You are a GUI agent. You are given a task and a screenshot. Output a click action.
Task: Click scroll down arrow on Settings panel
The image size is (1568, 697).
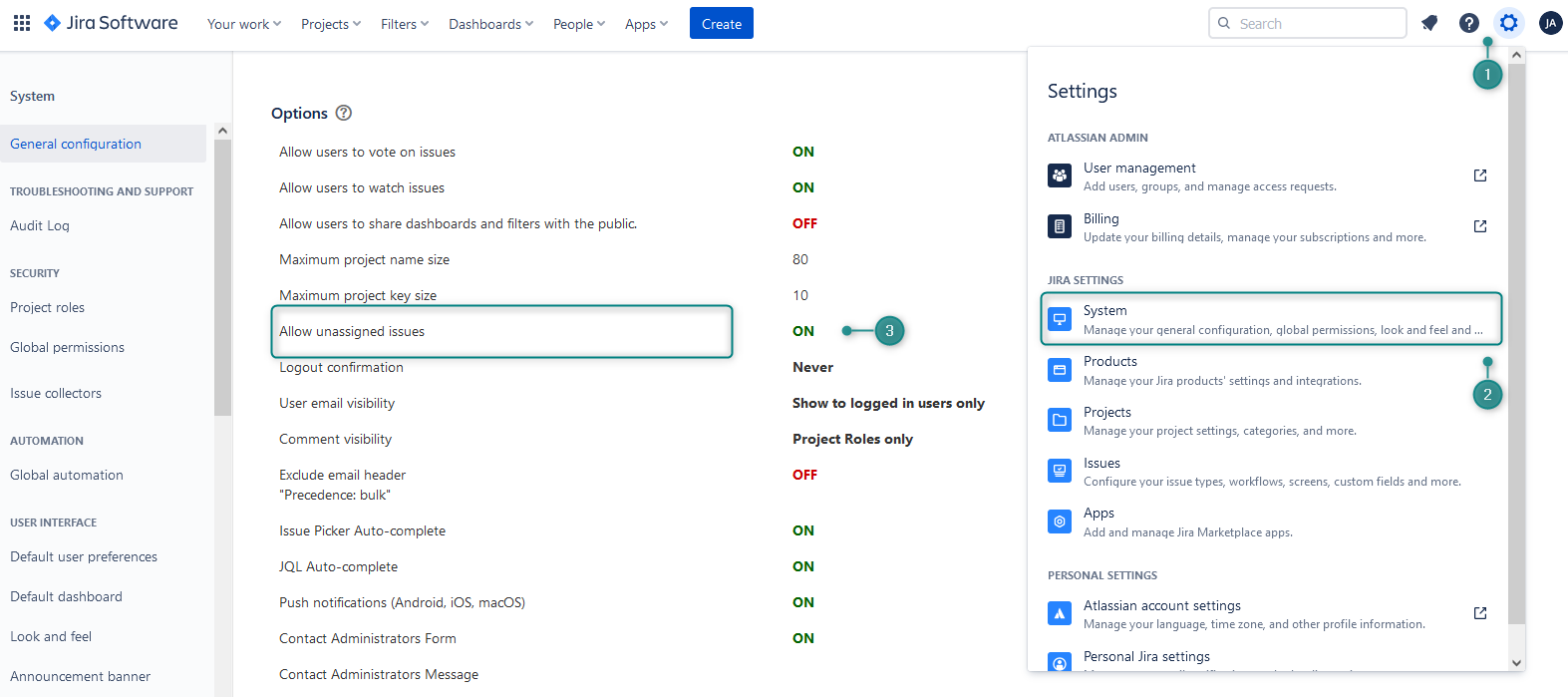tap(1517, 663)
